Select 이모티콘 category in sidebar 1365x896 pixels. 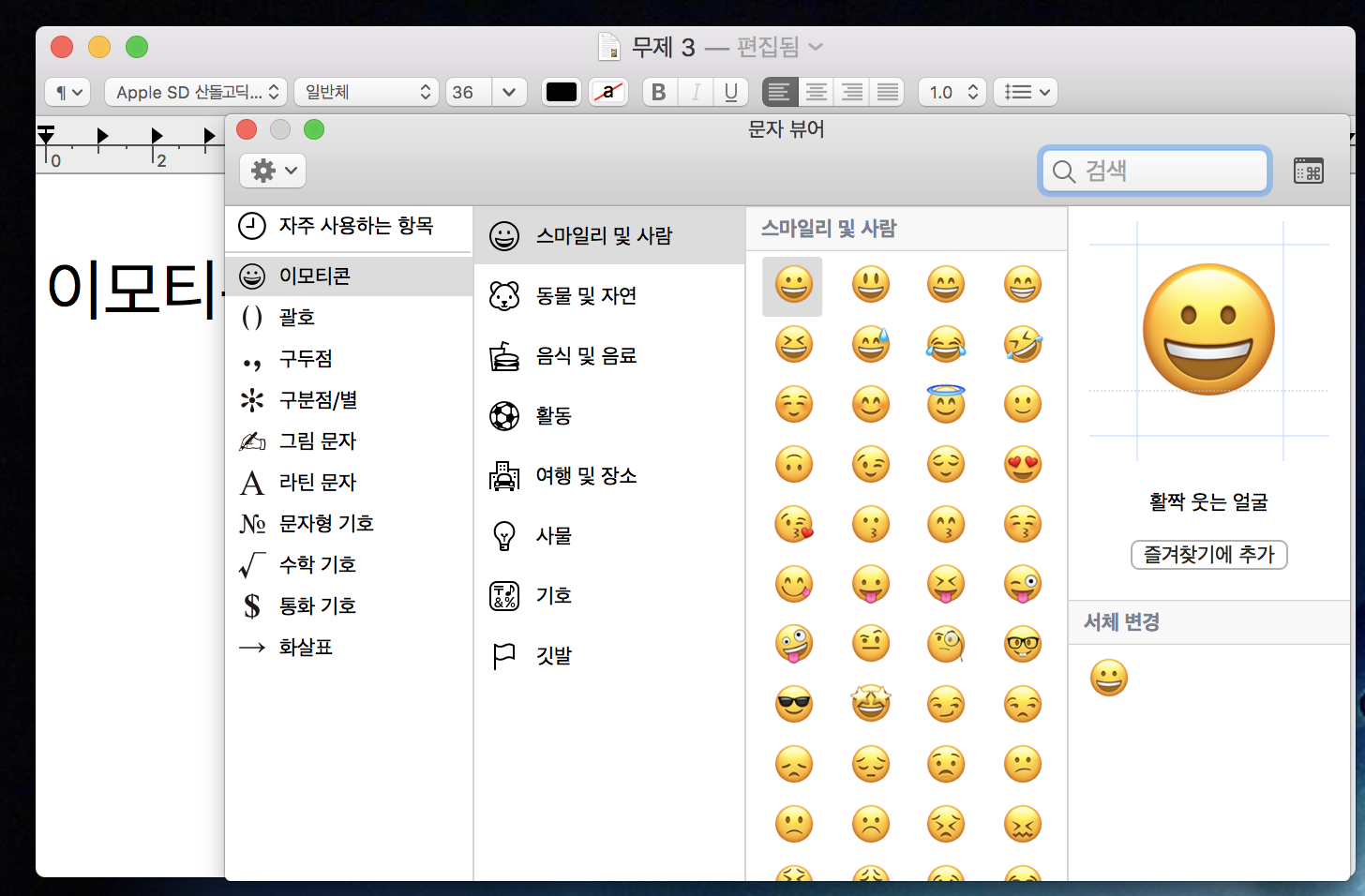[349, 276]
